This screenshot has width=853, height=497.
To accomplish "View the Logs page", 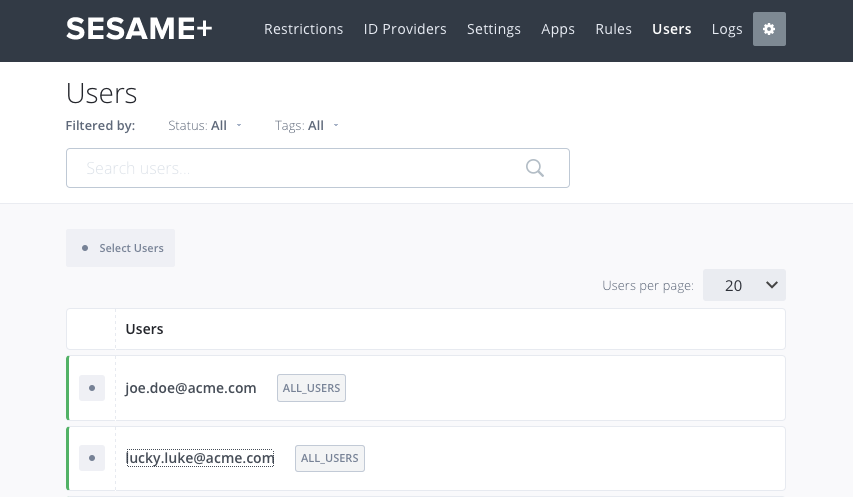I will pos(727,29).
